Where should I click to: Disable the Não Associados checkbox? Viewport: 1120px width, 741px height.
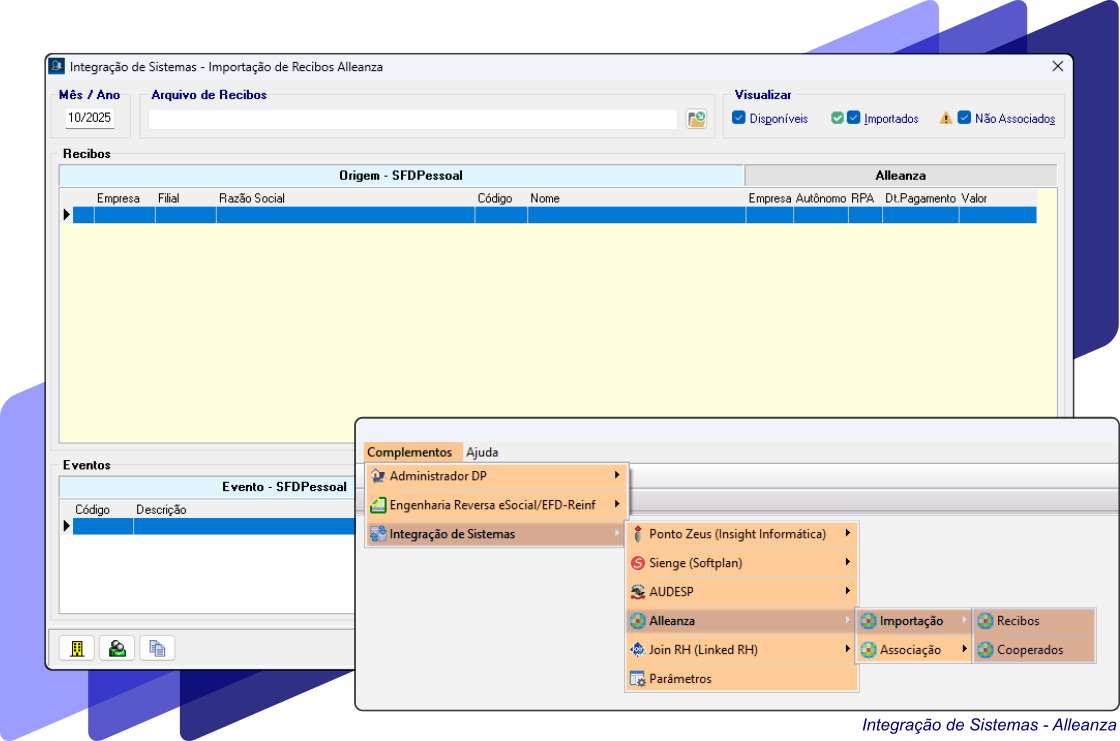click(x=964, y=118)
